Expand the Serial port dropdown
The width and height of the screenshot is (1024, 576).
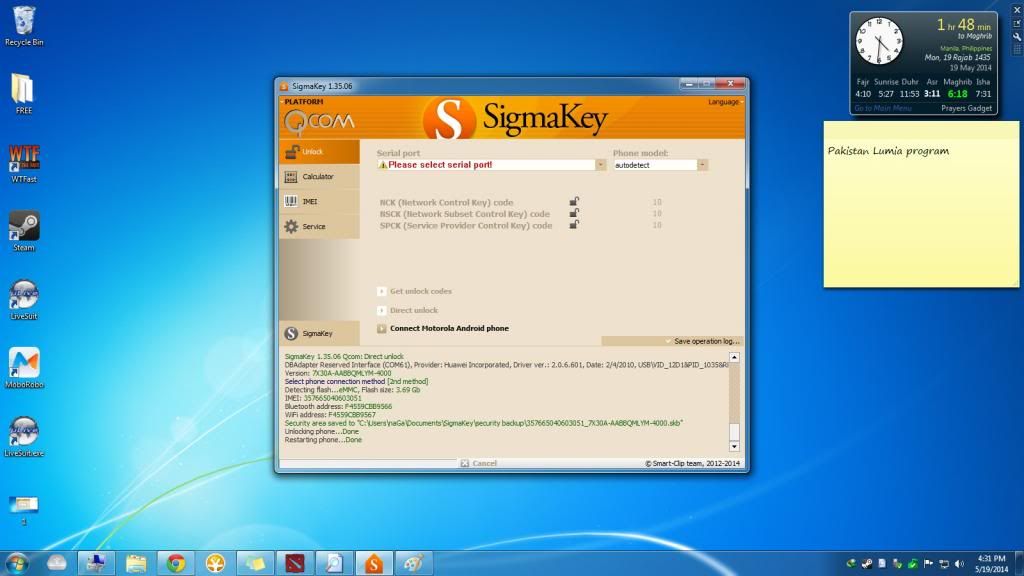tap(601, 165)
